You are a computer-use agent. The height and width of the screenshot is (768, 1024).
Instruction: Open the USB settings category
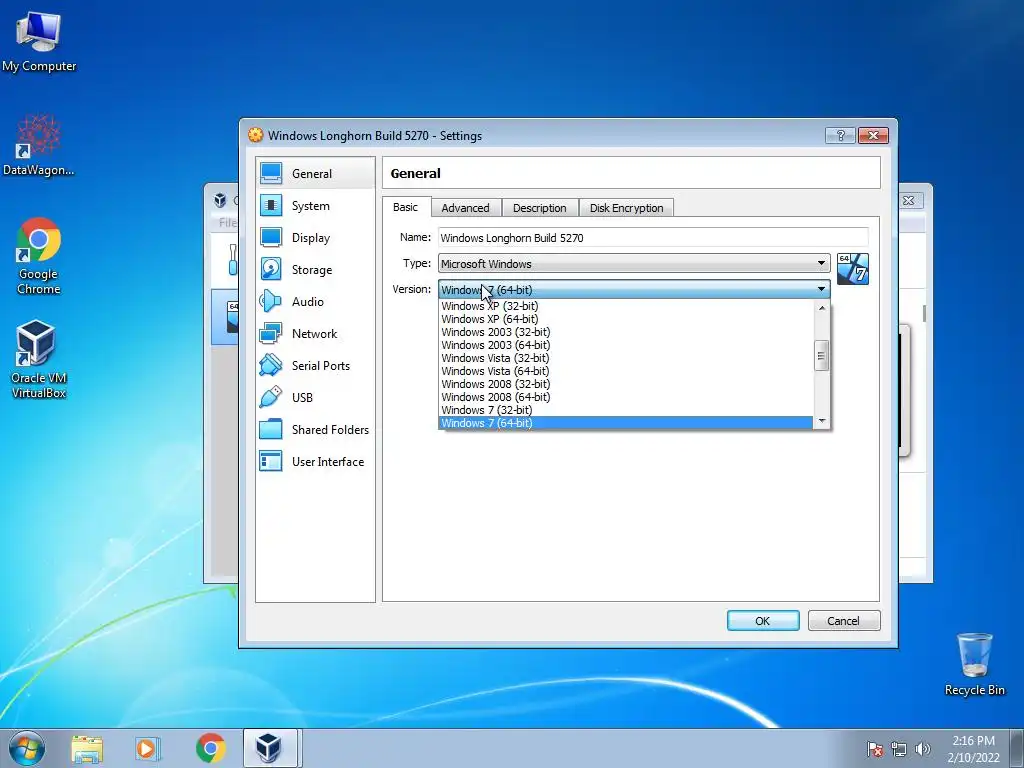(x=315, y=398)
